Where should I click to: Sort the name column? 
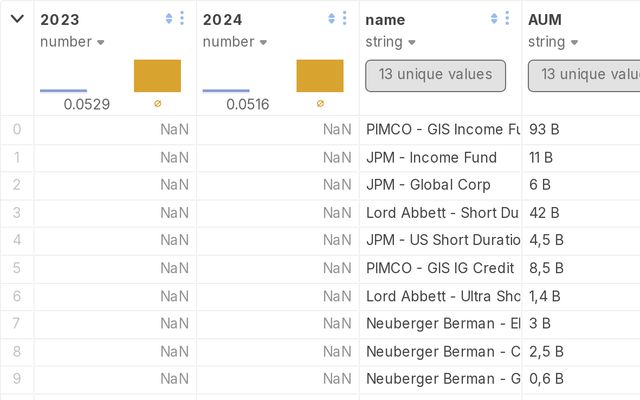(x=494, y=18)
